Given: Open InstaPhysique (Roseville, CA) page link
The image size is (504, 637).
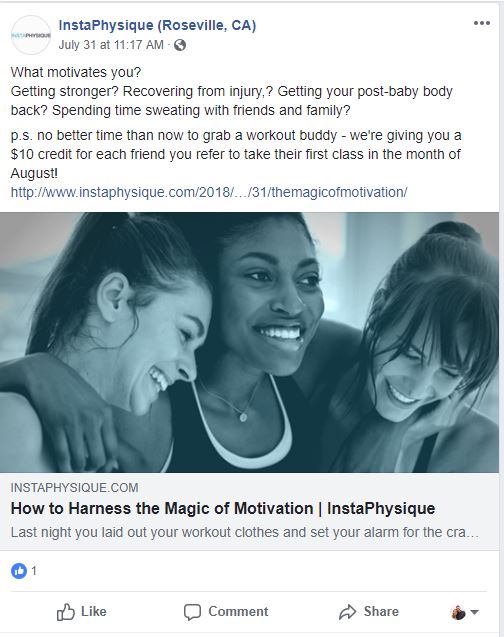Looking at the screenshot, I should (157, 25).
